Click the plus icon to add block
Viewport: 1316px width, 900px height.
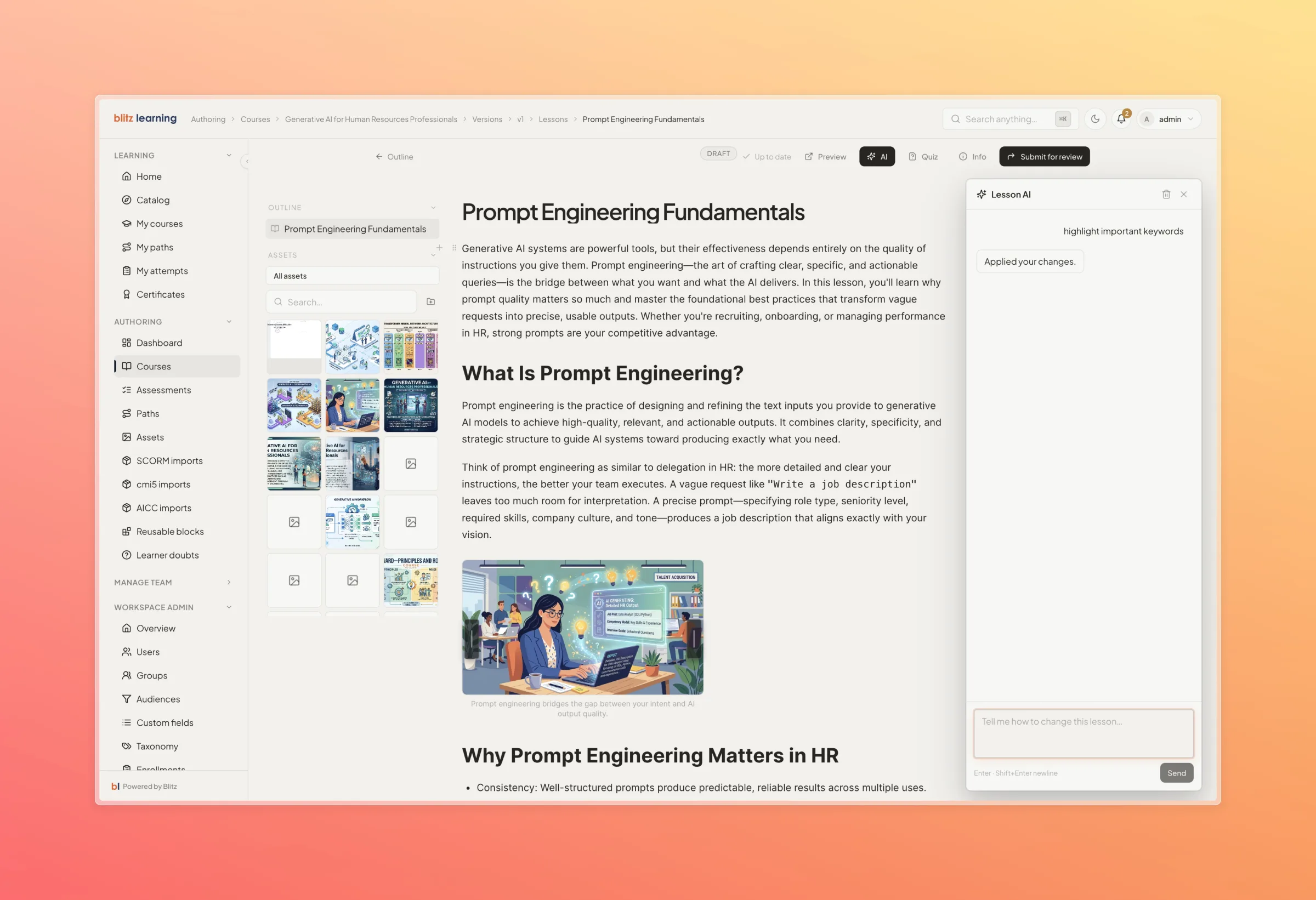click(x=439, y=248)
